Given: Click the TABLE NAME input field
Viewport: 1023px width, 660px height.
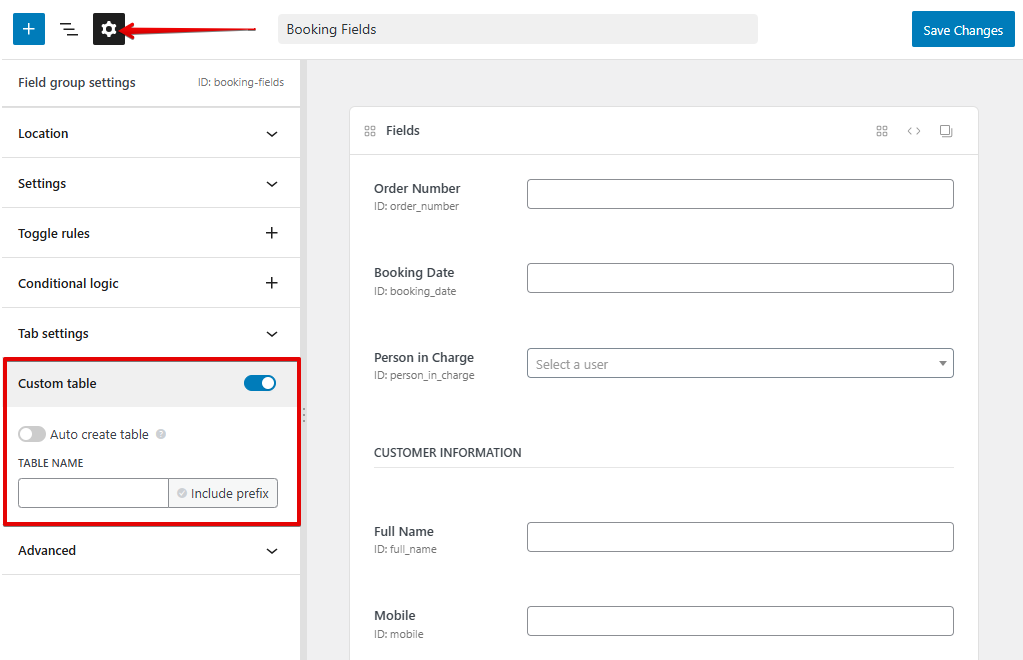Looking at the screenshot, I should click(92, 492).
